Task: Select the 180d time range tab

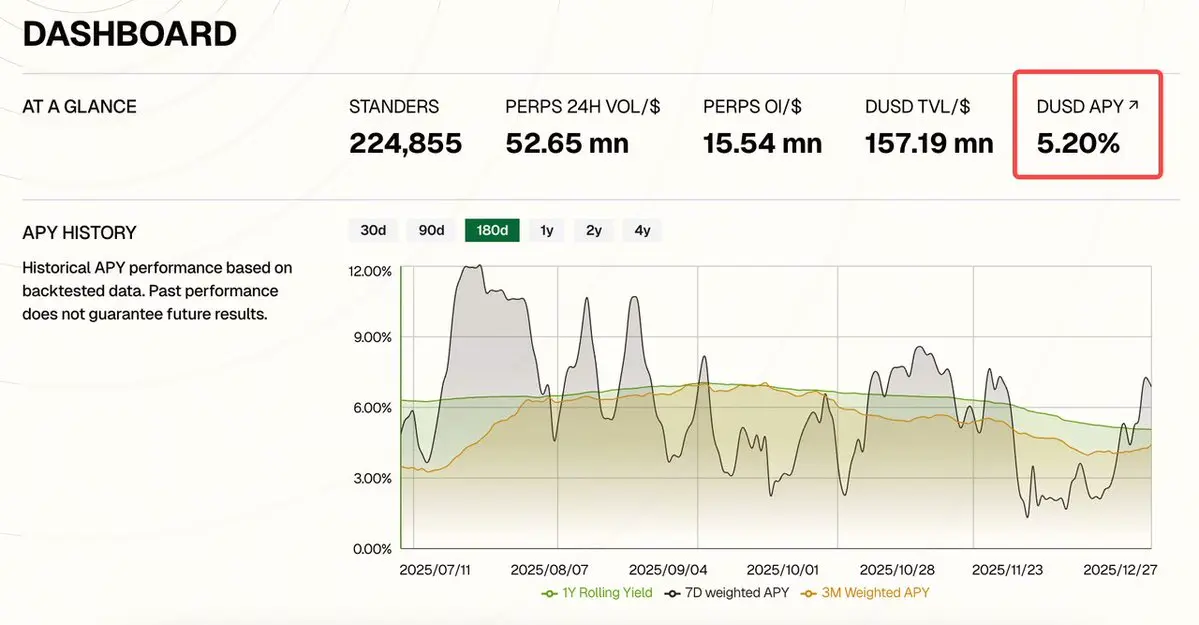Action: click(x=492, y=230)
